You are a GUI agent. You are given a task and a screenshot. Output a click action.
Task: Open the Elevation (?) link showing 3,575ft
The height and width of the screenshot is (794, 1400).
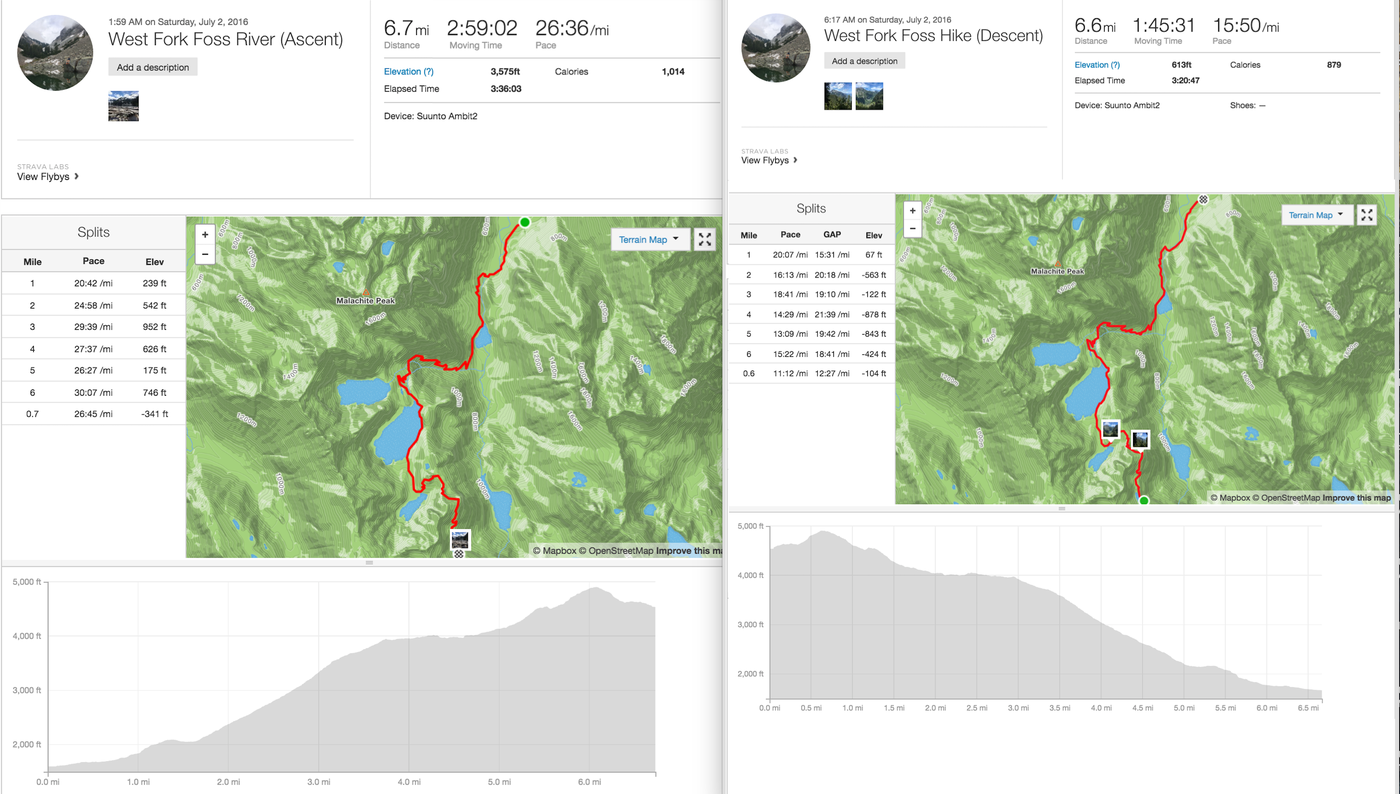click(408, 72)
